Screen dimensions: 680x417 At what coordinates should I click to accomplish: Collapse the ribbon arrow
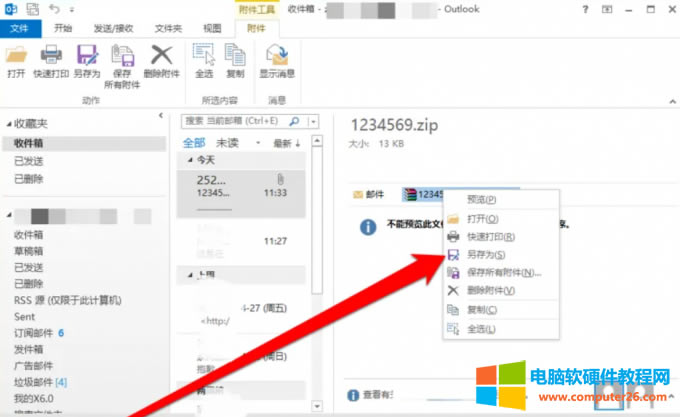tap(672, 101)
